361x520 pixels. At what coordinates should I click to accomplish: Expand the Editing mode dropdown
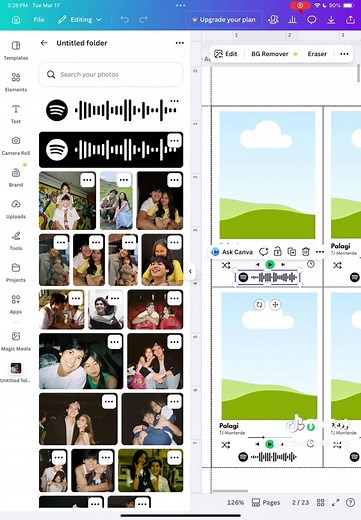pos(80,20)
